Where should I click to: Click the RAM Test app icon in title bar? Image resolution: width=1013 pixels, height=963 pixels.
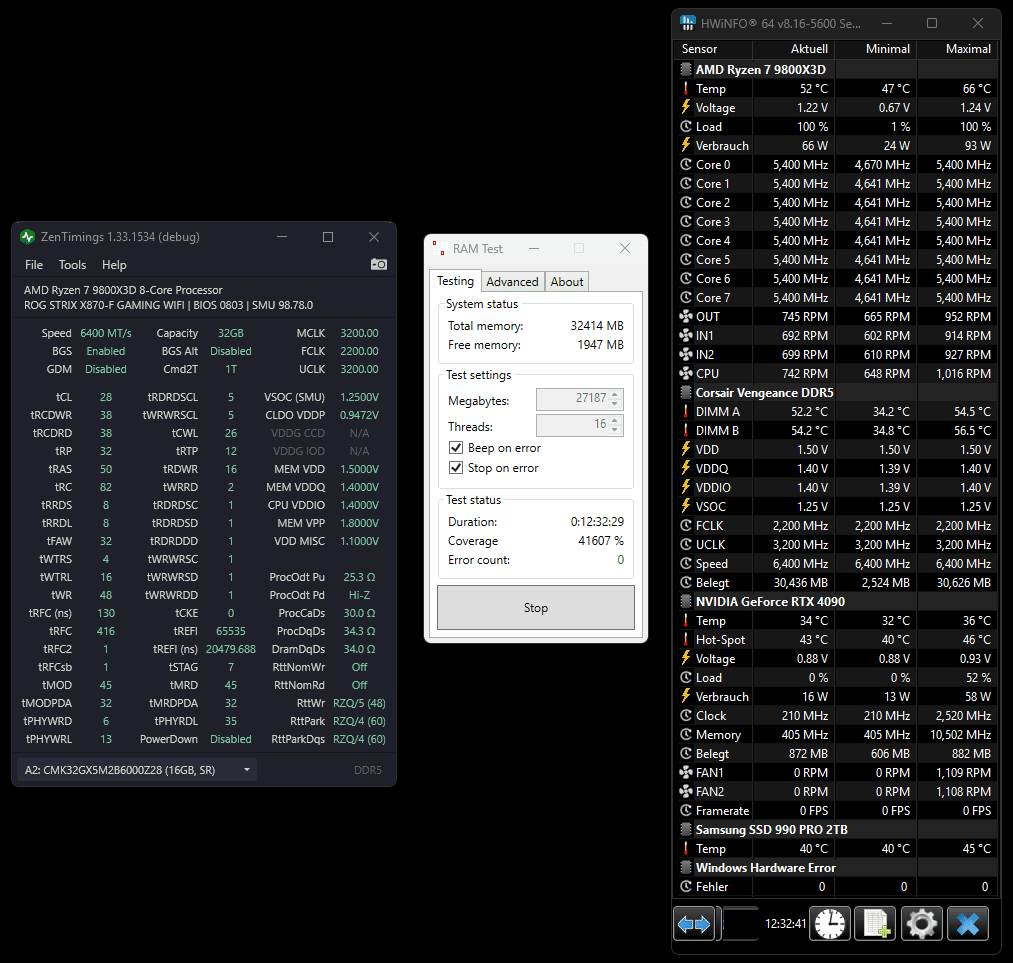[x=439, y=249]
